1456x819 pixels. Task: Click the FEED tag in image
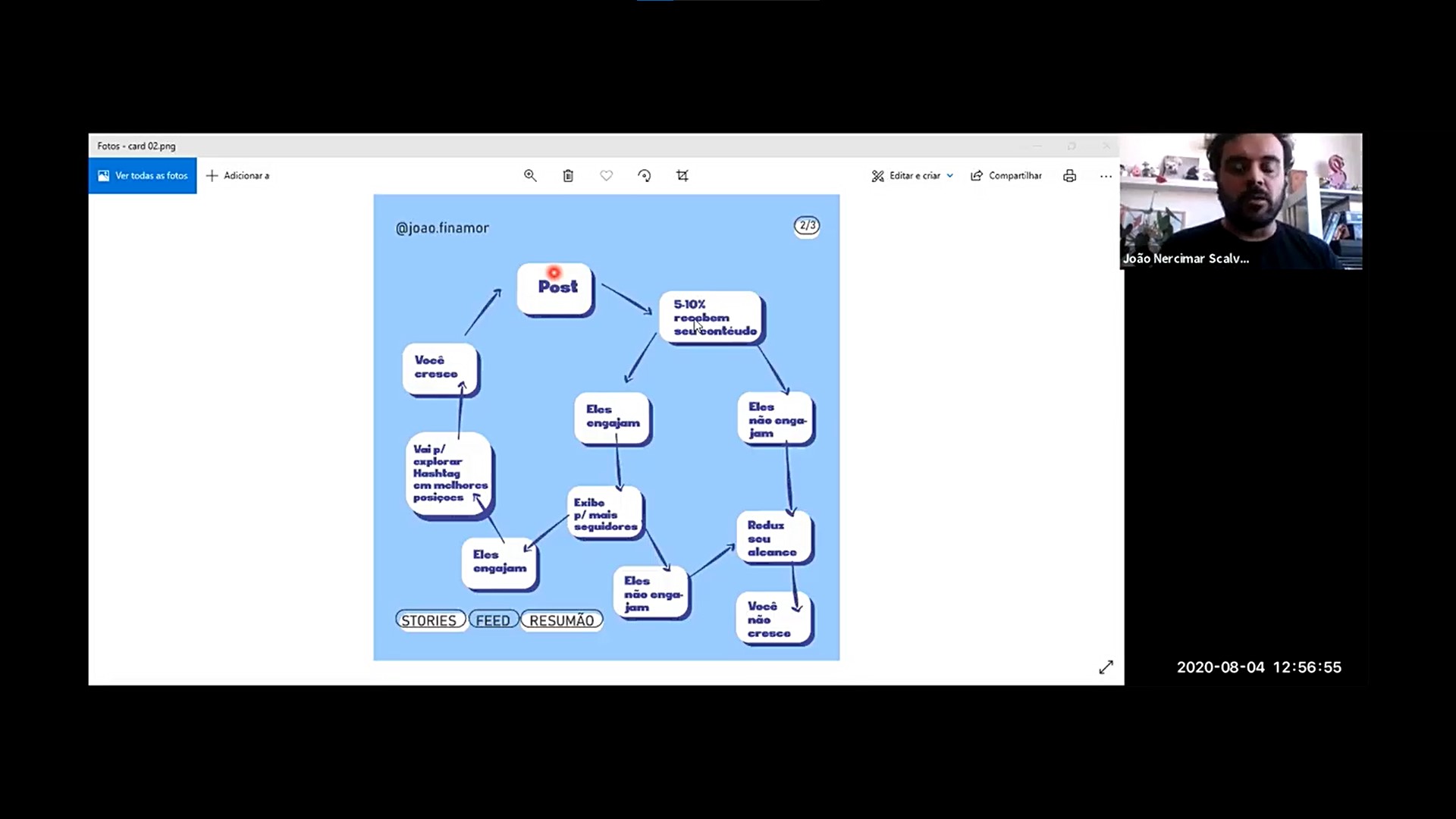[493, 620]
